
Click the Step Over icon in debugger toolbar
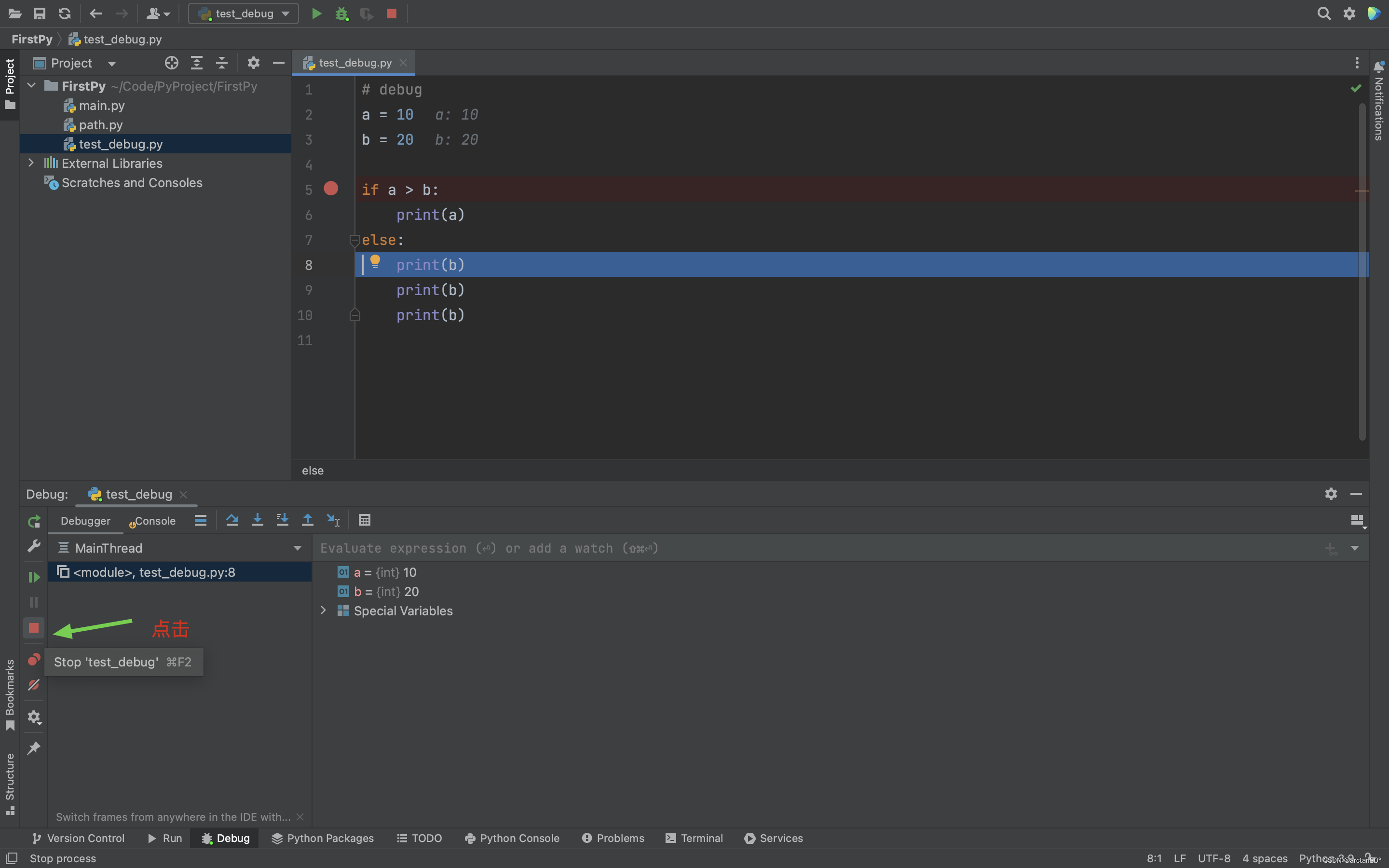tap(232, 519)
